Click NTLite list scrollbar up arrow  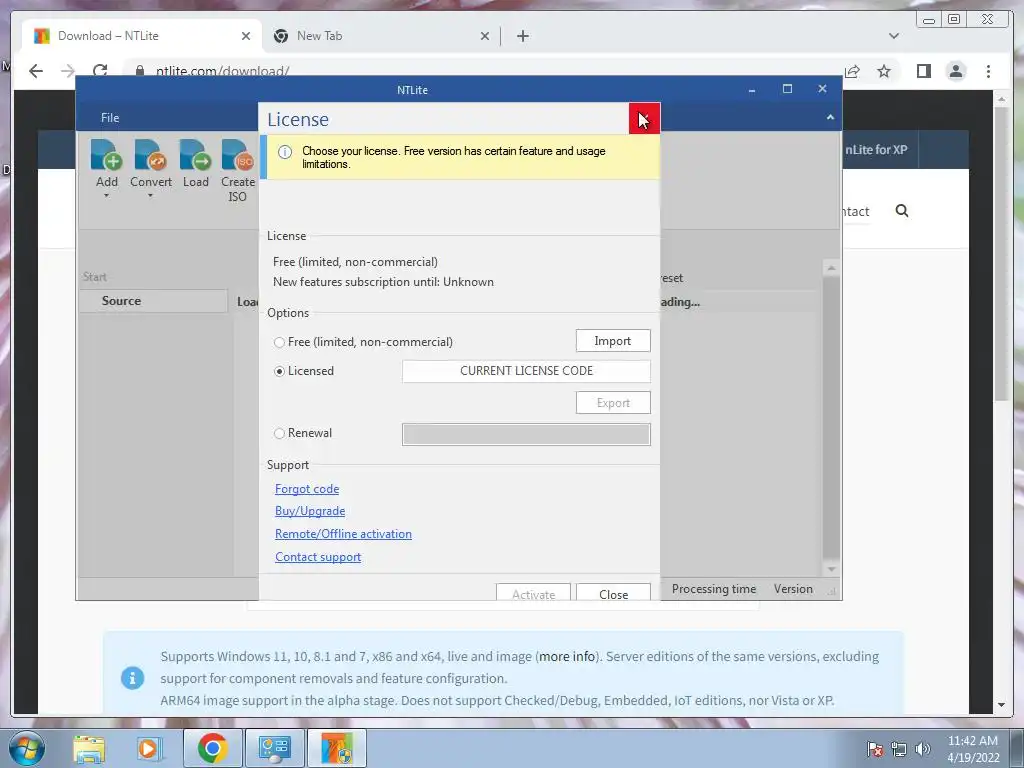[x=831, y=268]
